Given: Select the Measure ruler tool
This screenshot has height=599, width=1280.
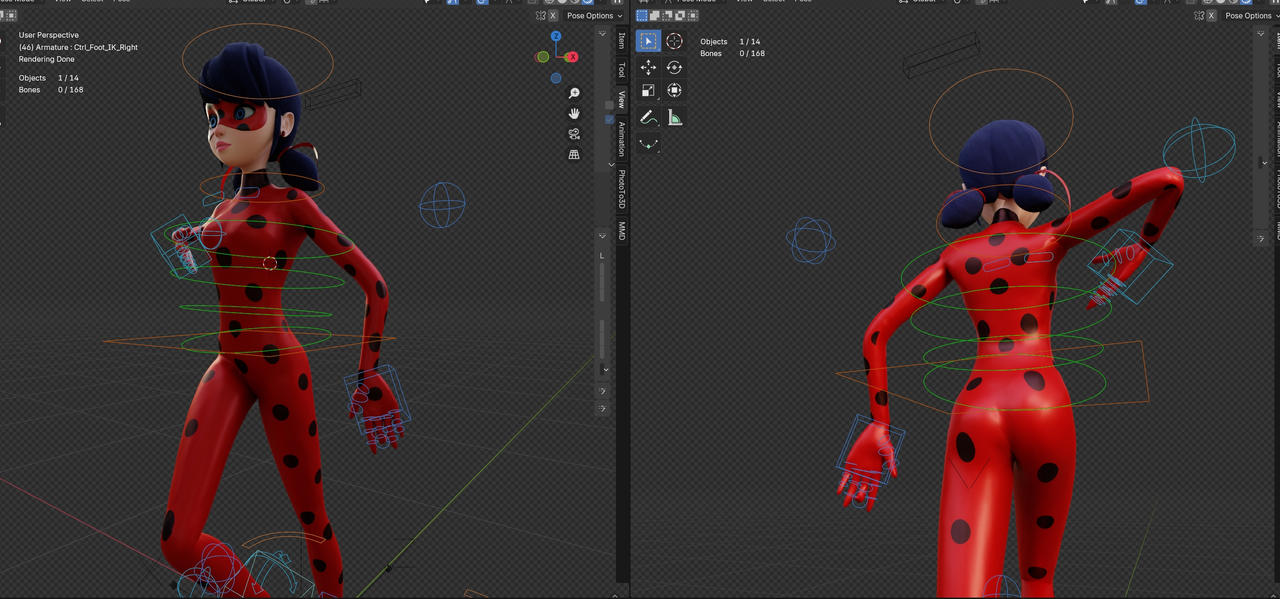Looking at the screenshot, I should click(x=675, y=118).
